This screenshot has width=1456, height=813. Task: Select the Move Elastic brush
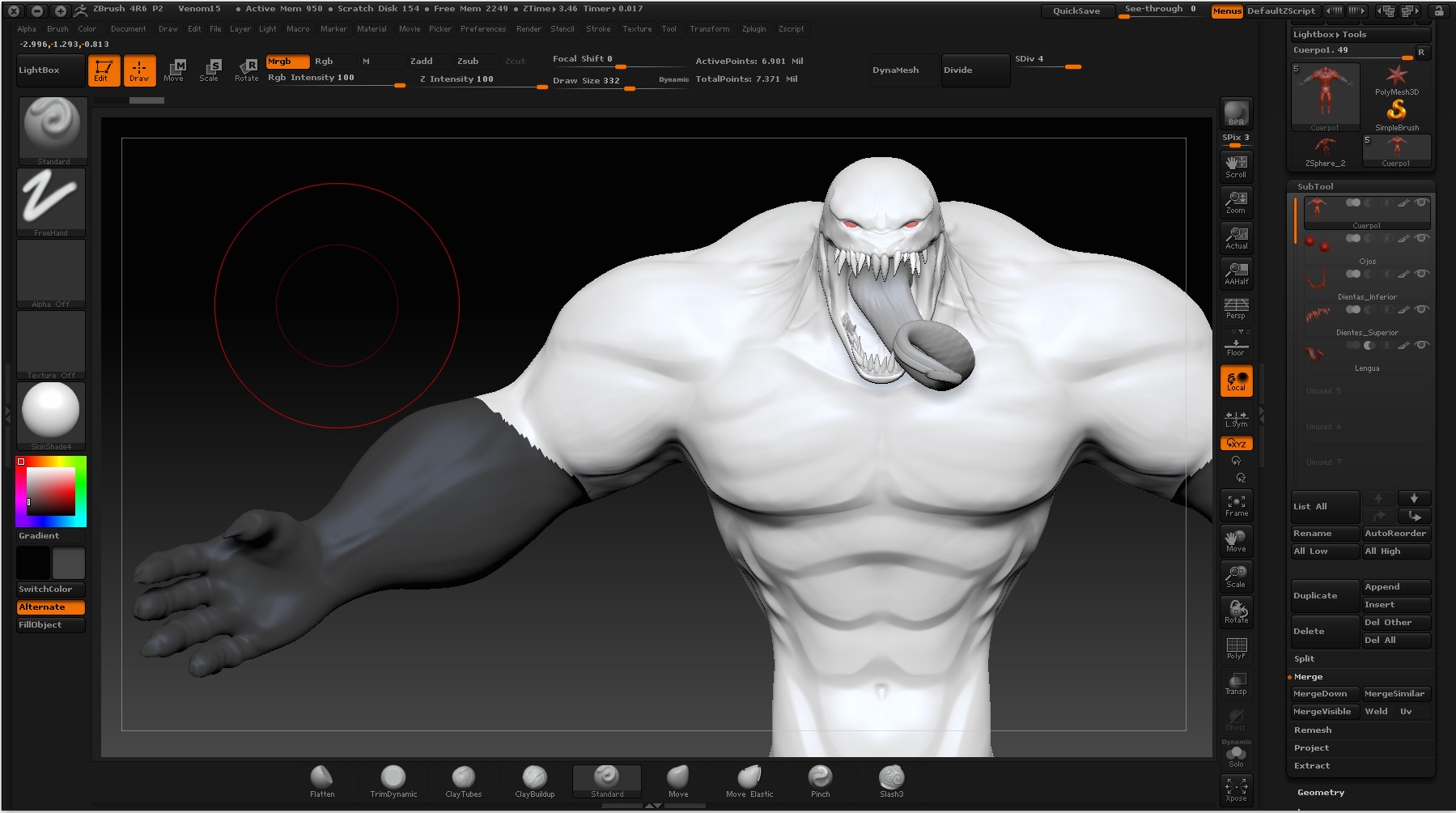(749, 781)
